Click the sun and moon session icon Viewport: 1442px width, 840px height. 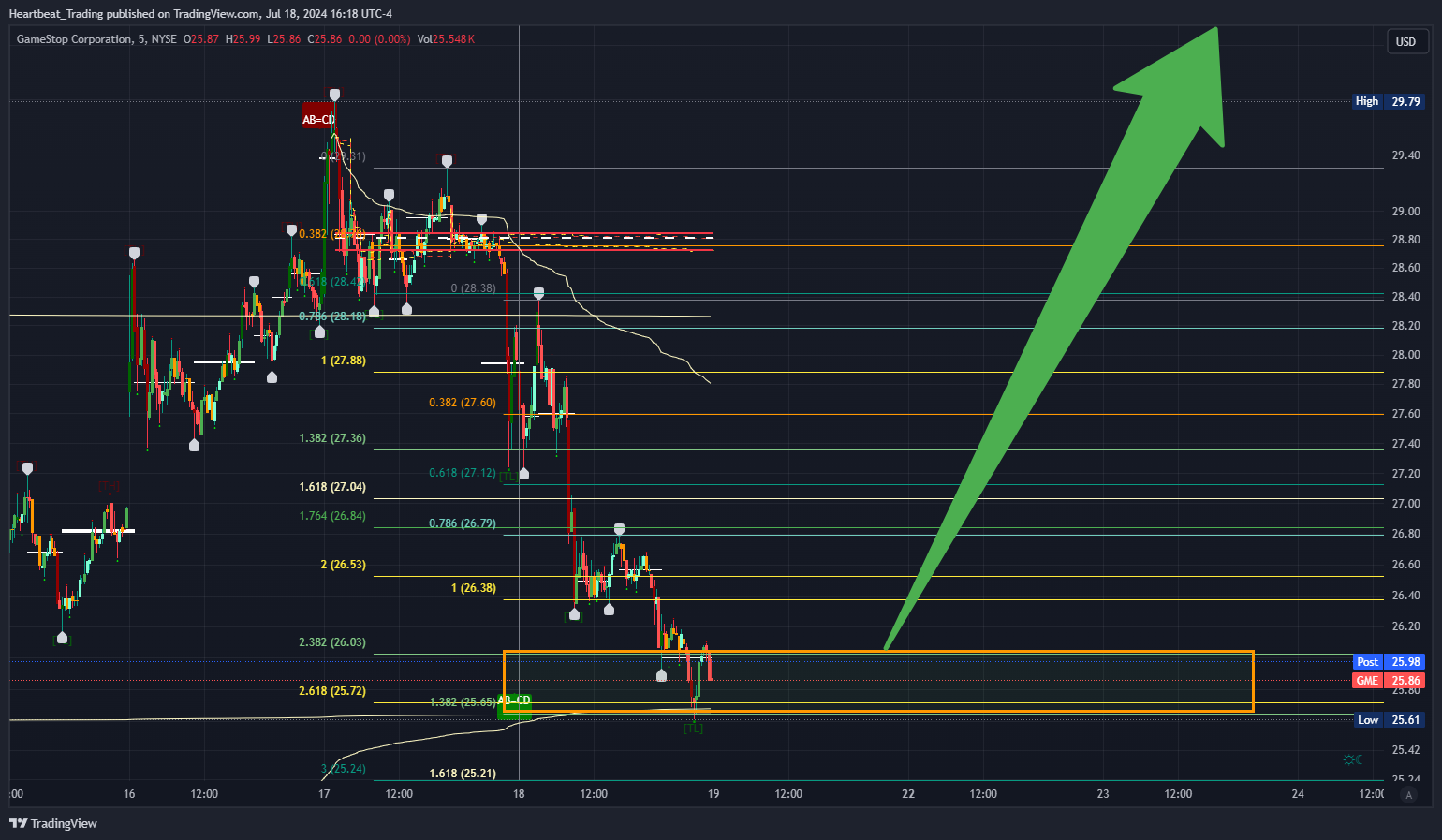click(1353, 759)
